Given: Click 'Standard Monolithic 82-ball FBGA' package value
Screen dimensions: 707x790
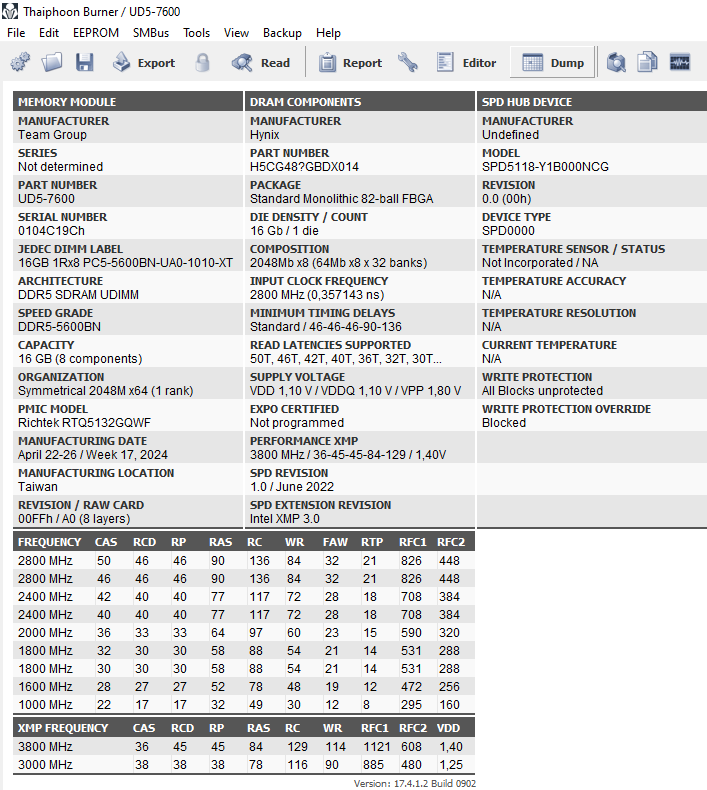Looking at the screenshot, I should [342, 199].
